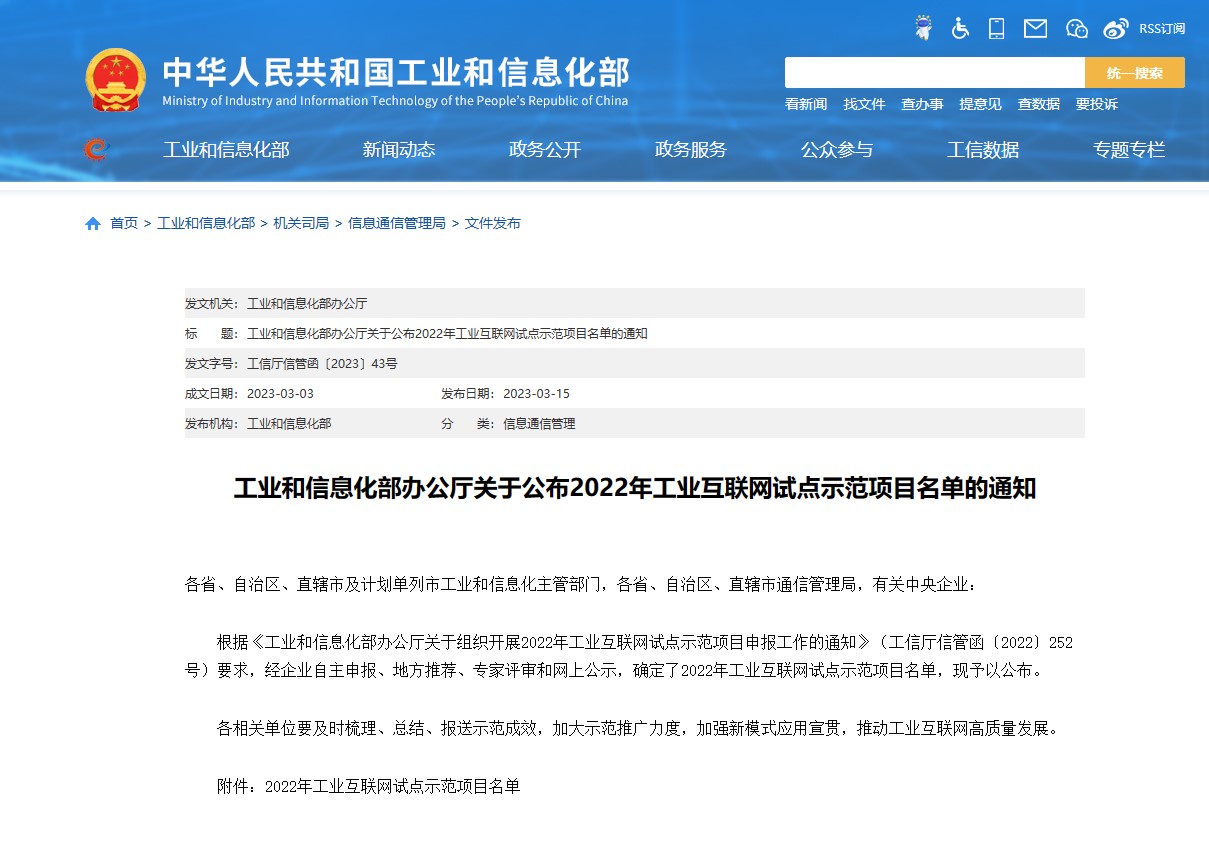Open the 公众参与 navigation menu

click(x=837, y=150)
